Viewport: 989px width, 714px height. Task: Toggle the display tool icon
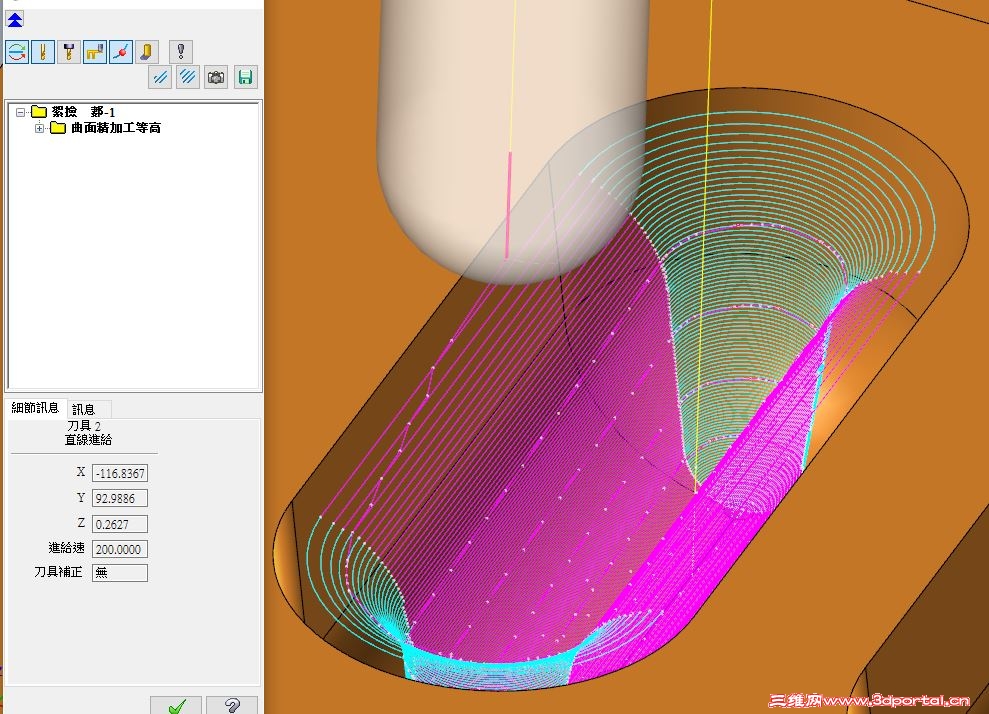tap(43, 52)
